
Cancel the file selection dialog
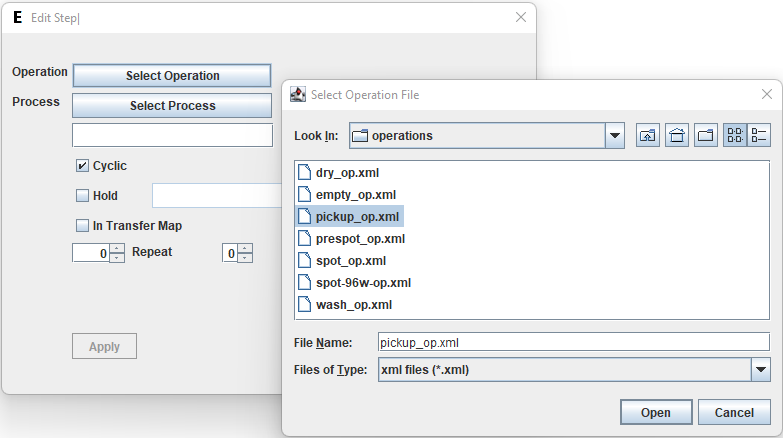click(734, 412)
